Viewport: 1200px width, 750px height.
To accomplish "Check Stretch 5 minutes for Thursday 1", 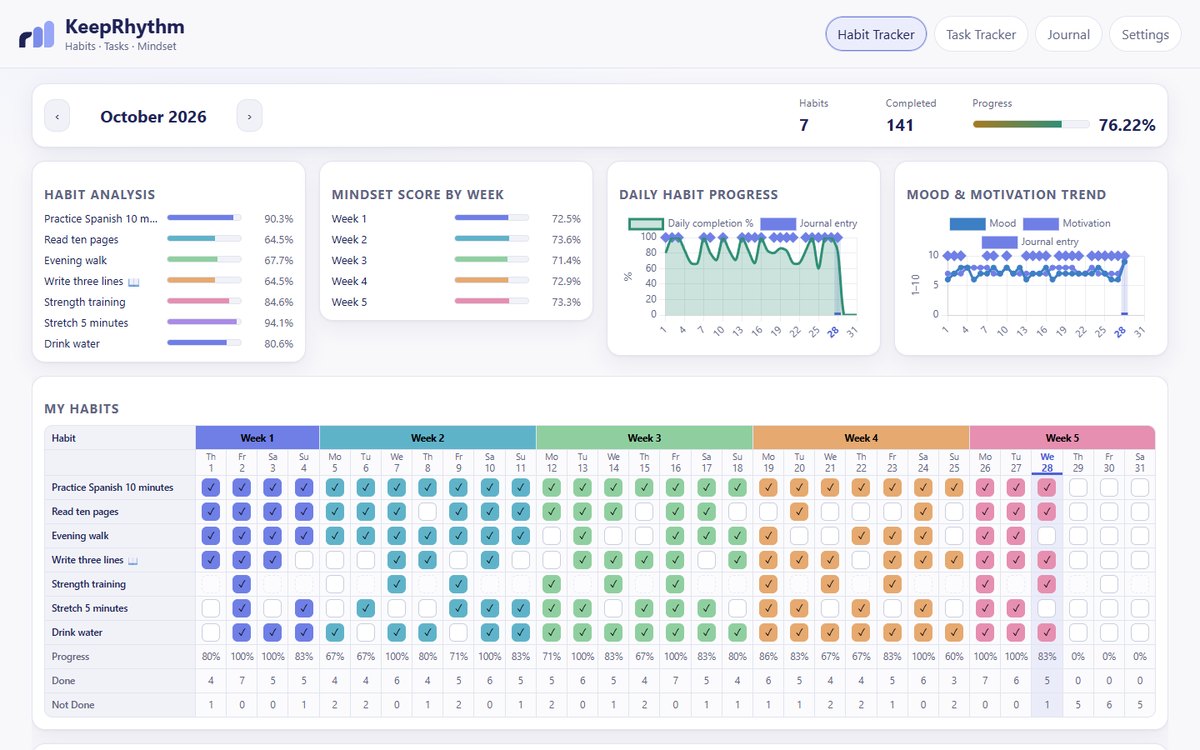I will pos(211,608).
